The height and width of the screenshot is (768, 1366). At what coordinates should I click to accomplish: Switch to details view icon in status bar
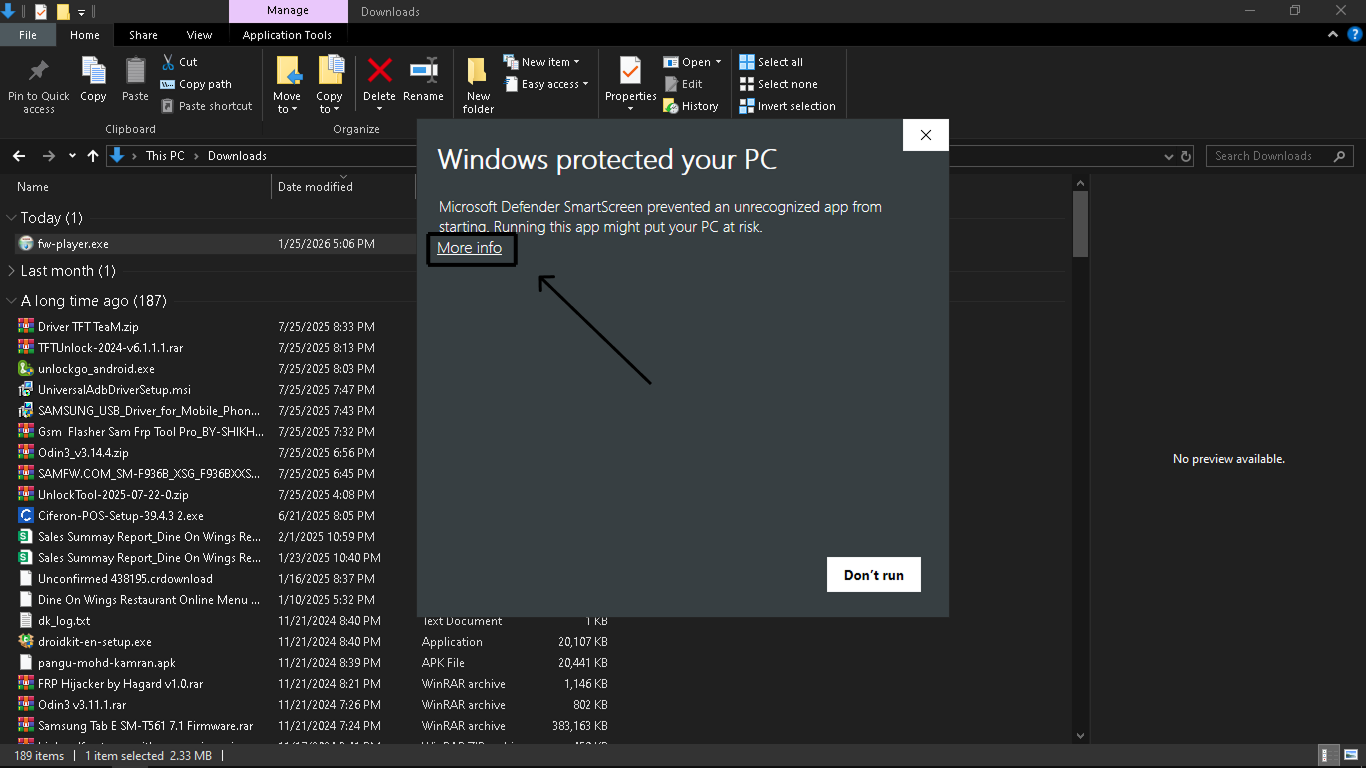pos(1328,756)
